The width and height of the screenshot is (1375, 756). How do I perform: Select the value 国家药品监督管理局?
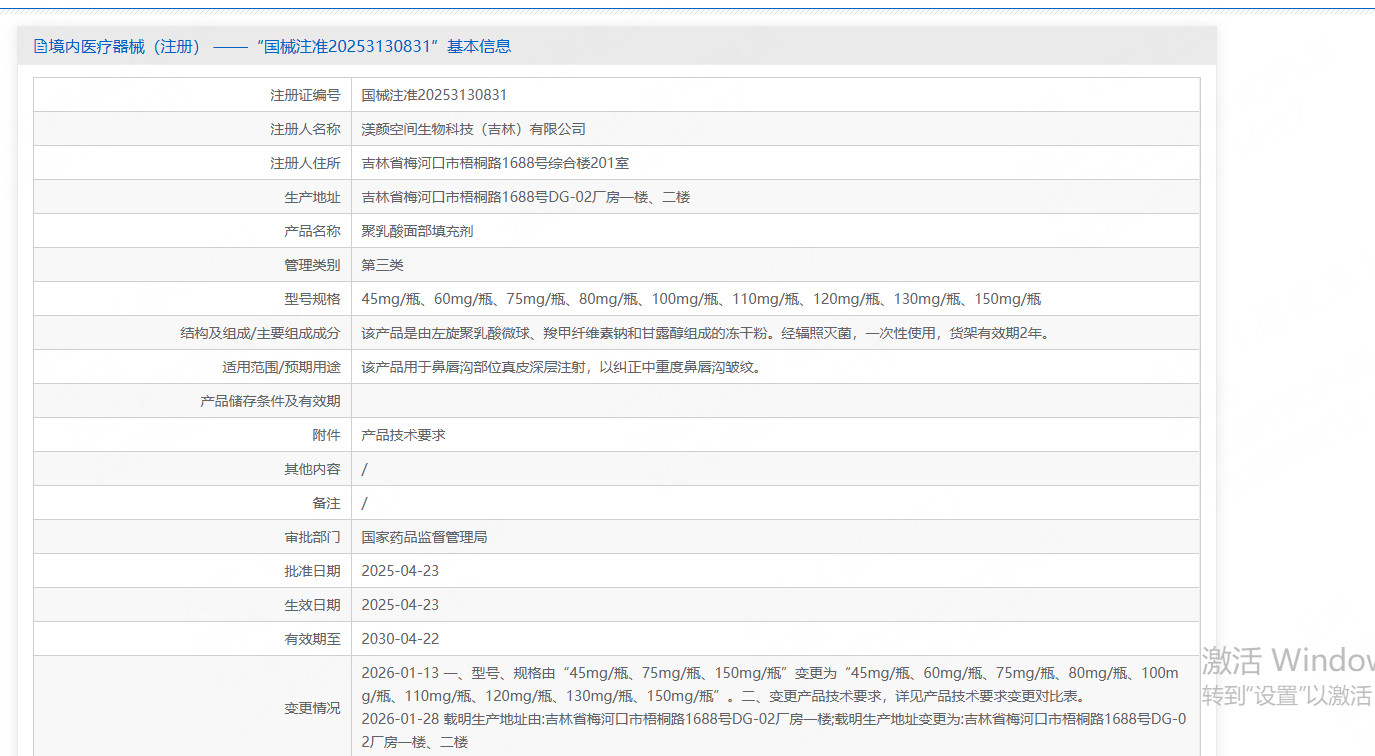click(424, 537)
